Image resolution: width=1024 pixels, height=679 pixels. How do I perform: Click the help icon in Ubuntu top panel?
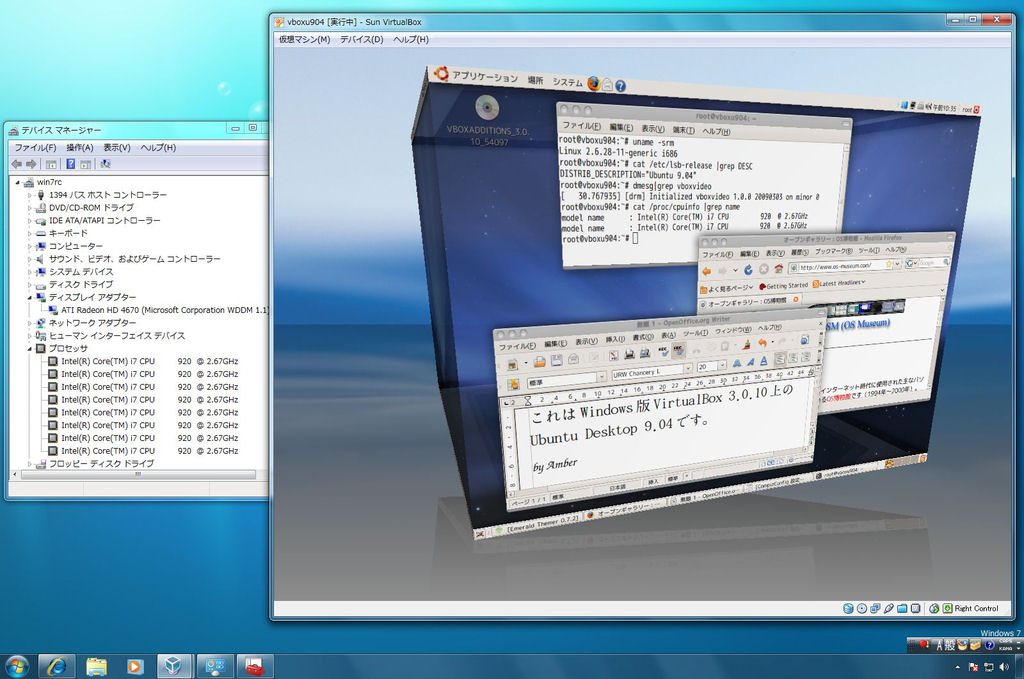[620, 86]
